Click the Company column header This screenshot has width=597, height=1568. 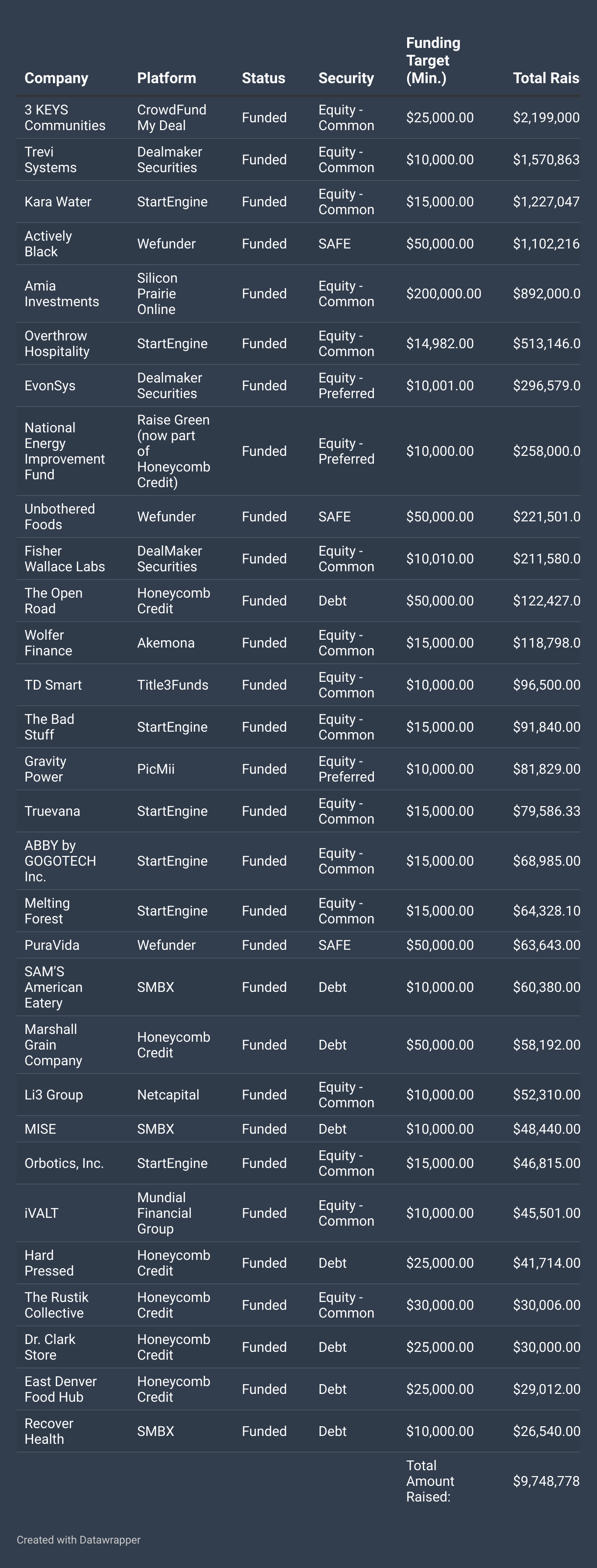(x=56, y=78)
